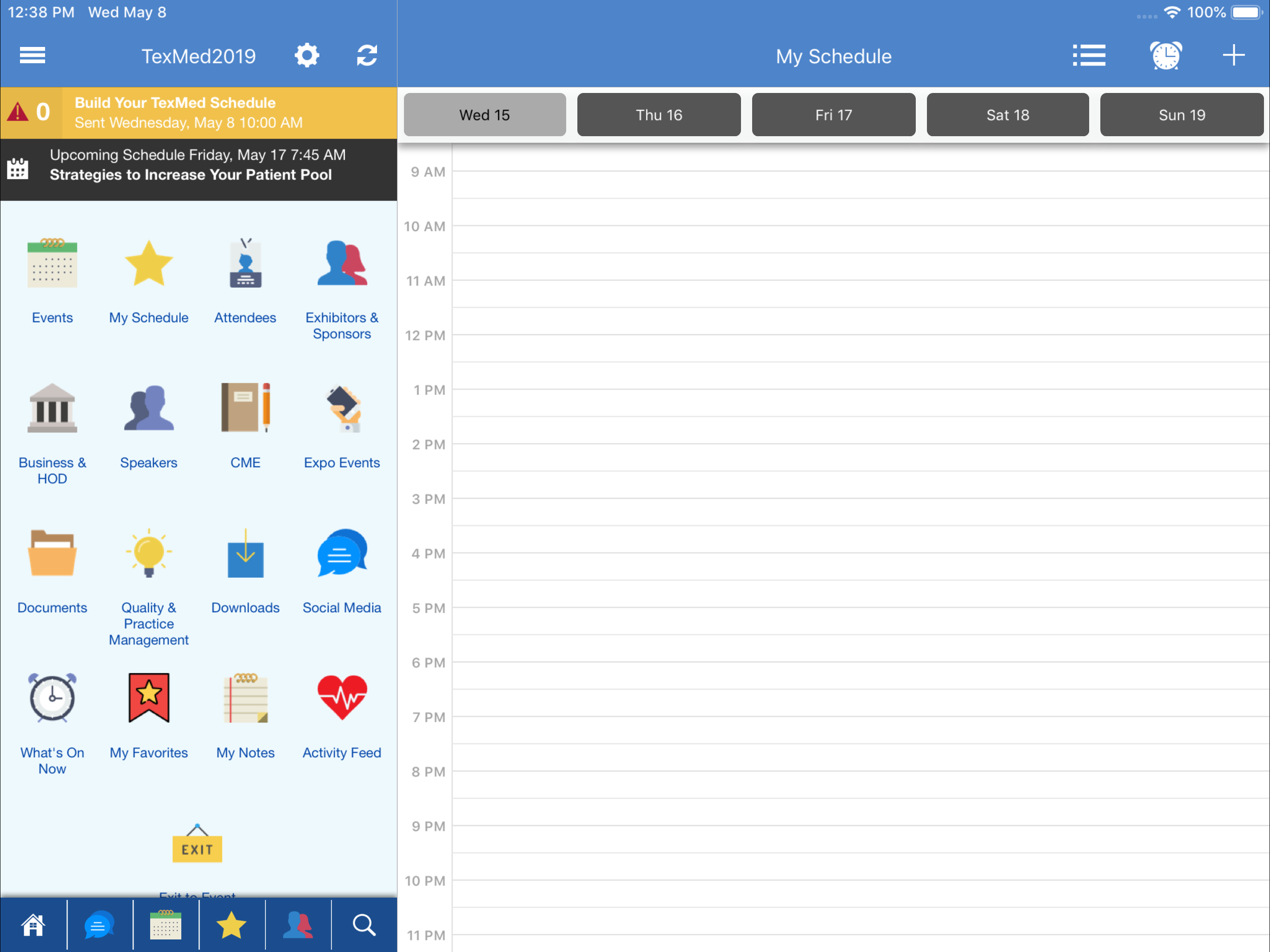Select the Sun 19 day tab
This screenshot has height=952, width=1270.
[1182, 115]
